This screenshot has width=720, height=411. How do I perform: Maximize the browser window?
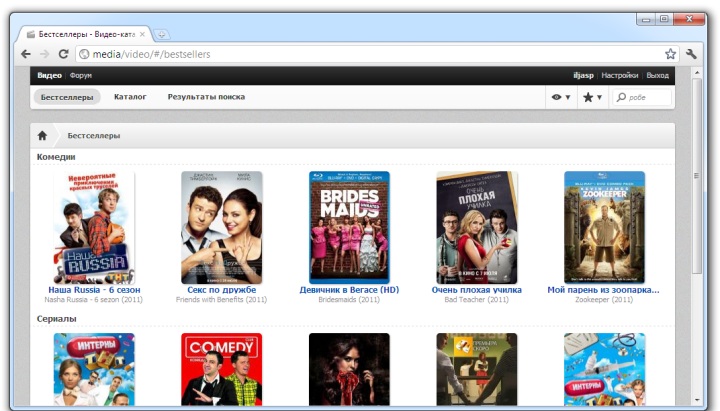coord(664,19)
